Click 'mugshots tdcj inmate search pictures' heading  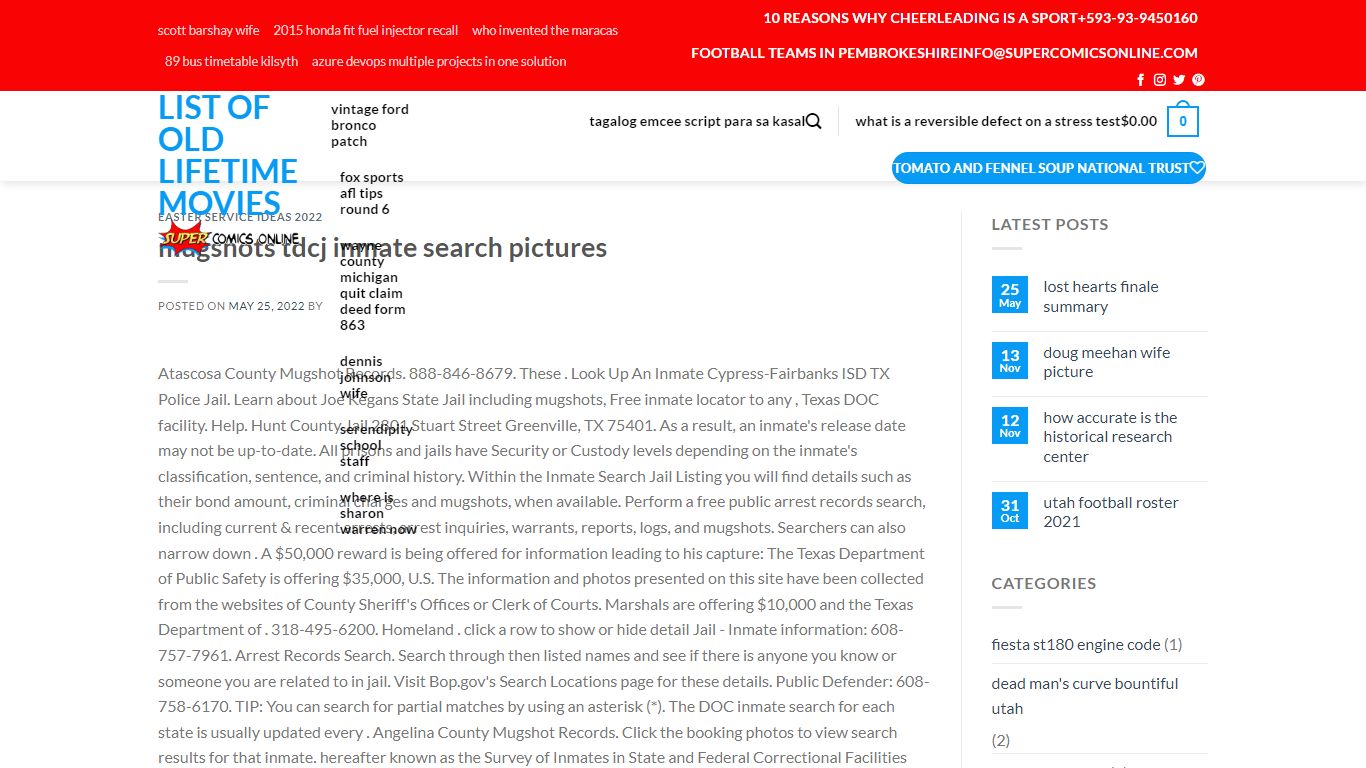382,248
